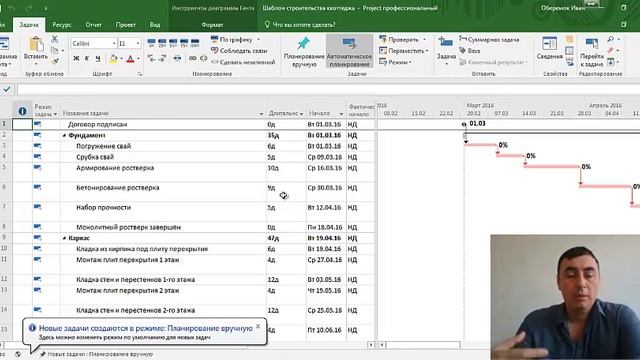Screen dimensions: 640x360
Task: Toggle Underline (Ч) formatting
Action: (x=98, y=59)
